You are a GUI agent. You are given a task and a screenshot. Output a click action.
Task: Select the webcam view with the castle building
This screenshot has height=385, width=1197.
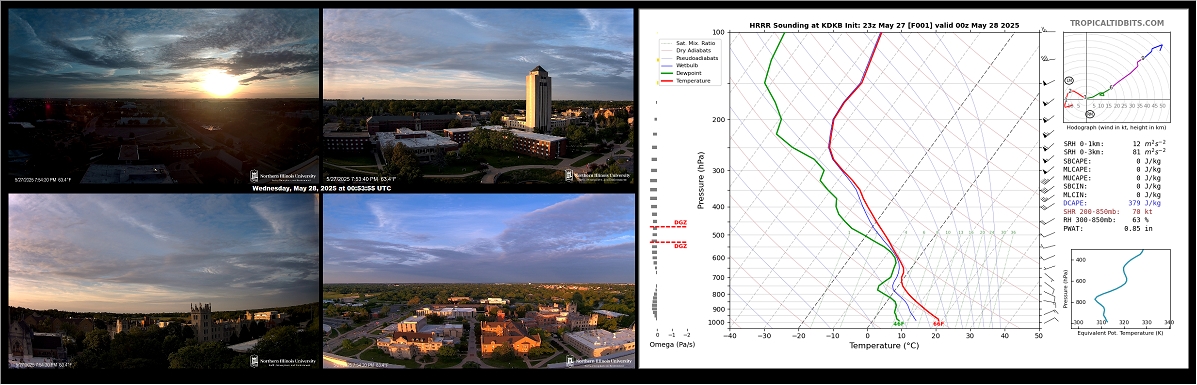[163, 281]
